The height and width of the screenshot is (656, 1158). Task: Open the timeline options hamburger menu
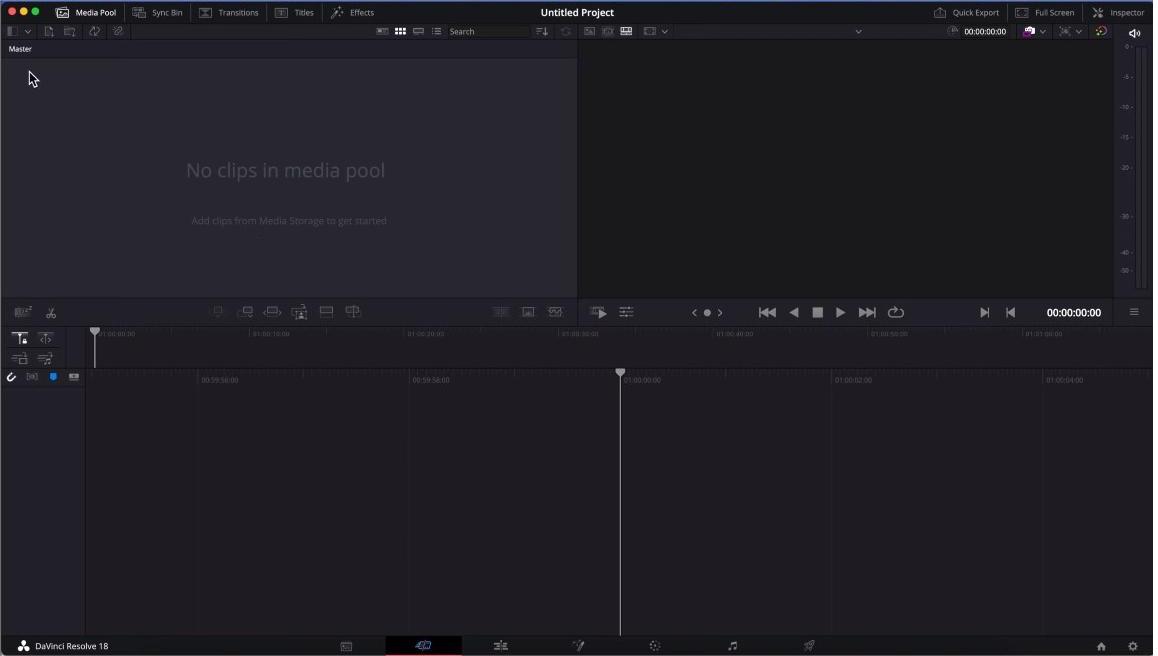coord(1134,313)
